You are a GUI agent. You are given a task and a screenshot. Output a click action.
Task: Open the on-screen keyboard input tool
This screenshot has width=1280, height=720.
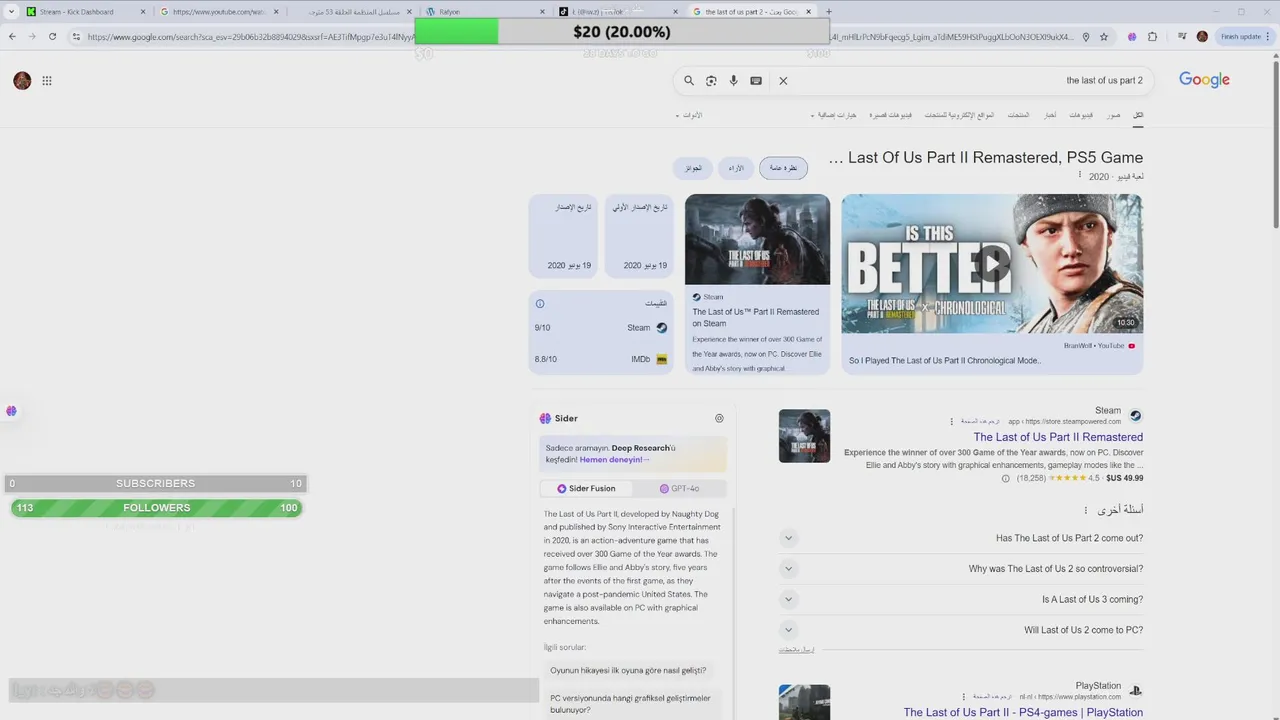(x=756, y=81)
